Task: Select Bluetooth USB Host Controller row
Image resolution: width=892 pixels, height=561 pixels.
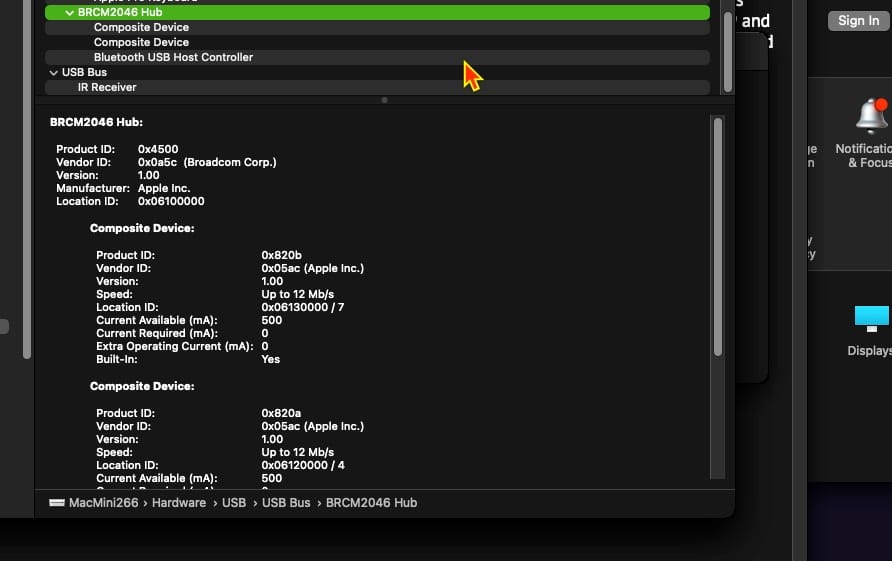Action: pos(377,57)
